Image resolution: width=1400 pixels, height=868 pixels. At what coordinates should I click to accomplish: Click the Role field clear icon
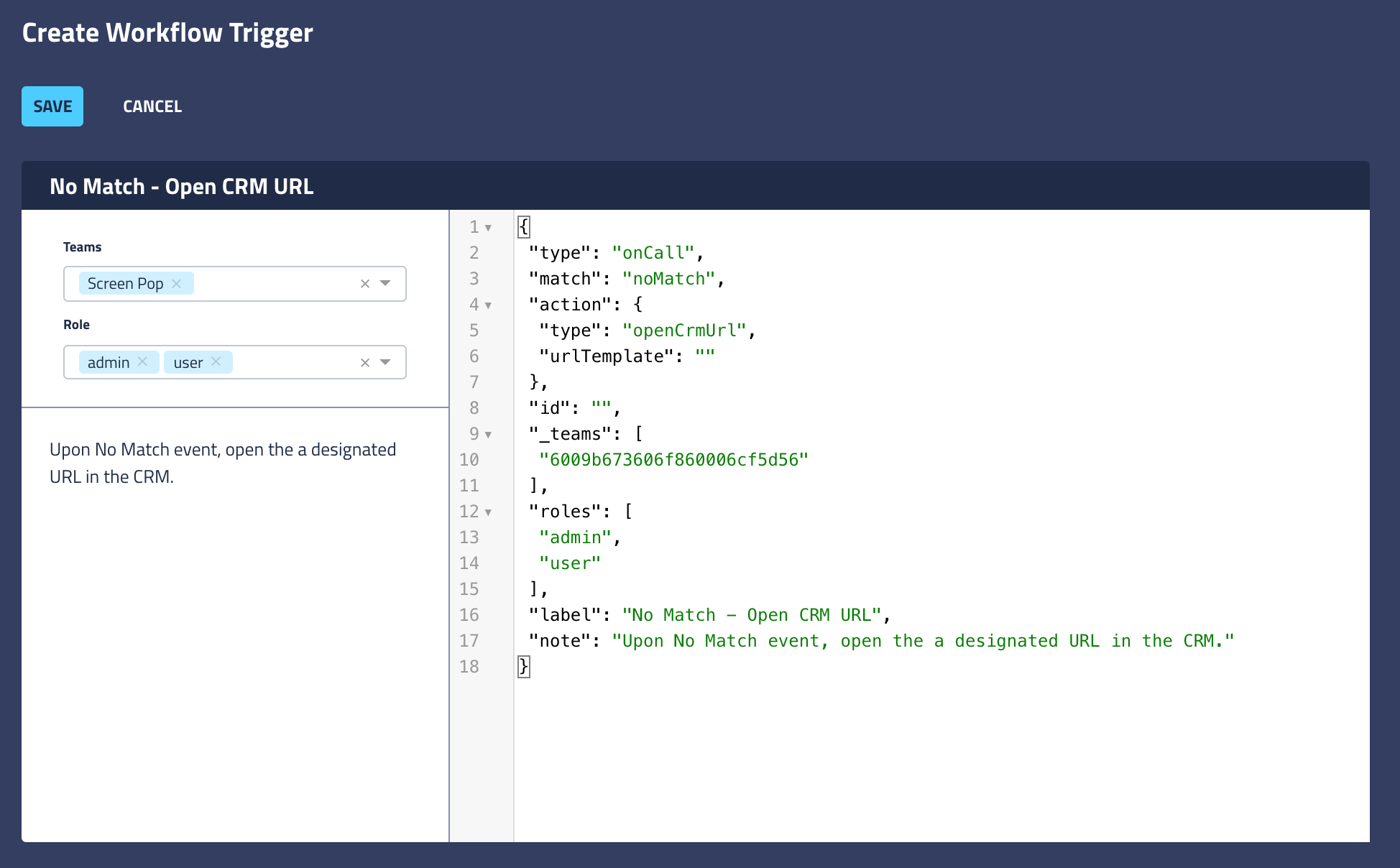coord(363,362)
